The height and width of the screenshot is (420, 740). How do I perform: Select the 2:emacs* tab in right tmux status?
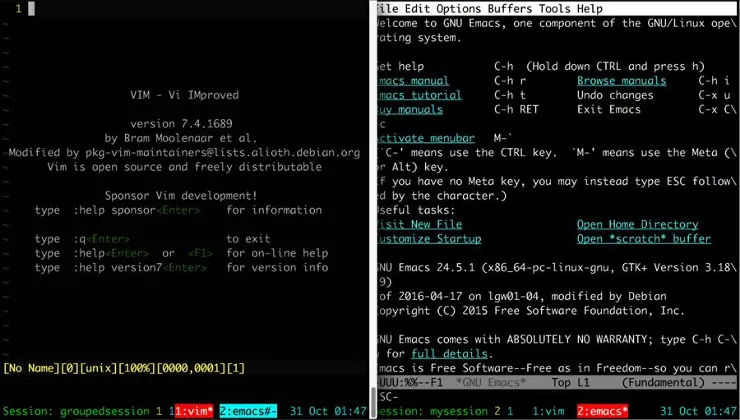(x=602, y=411)
